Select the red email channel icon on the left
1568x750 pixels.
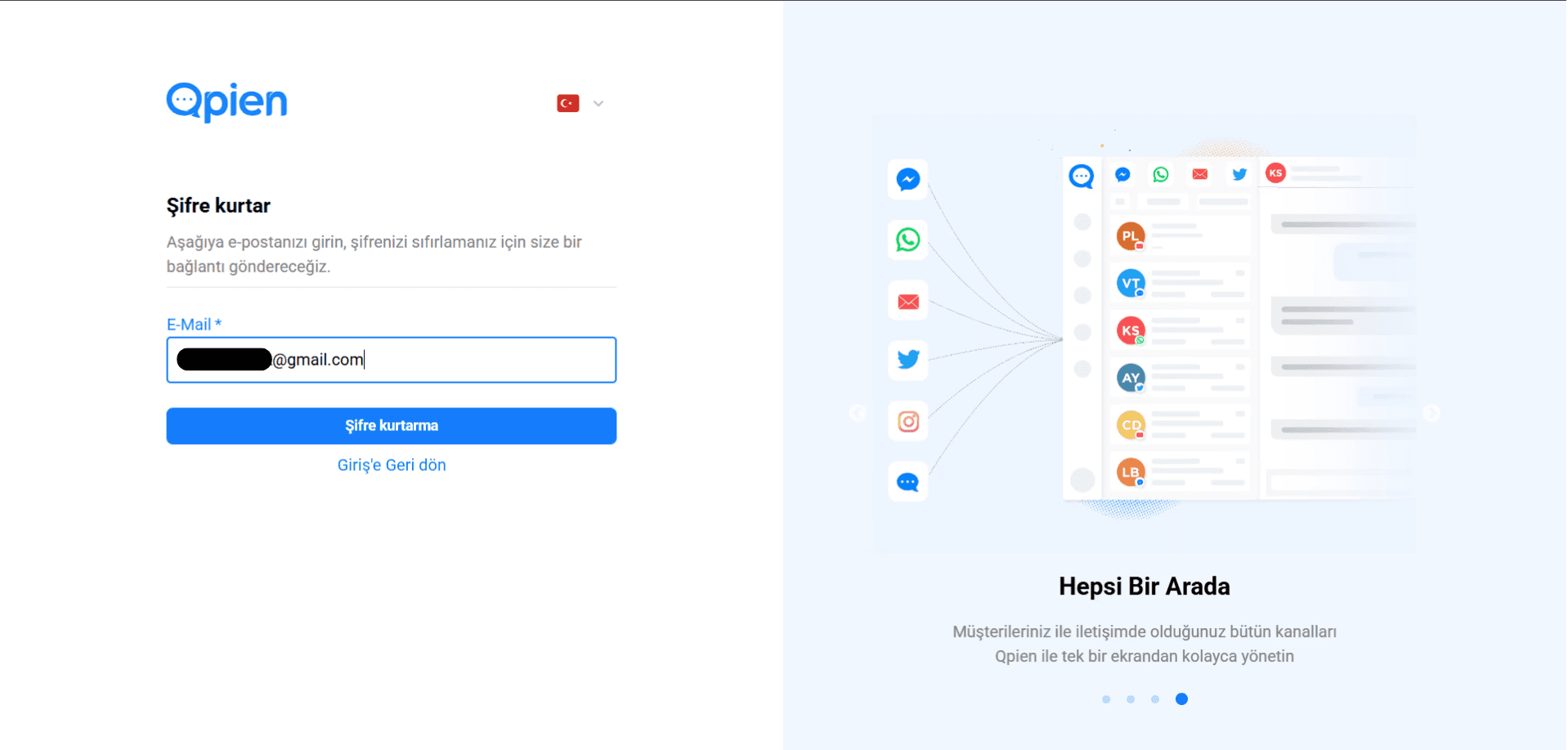908,302
